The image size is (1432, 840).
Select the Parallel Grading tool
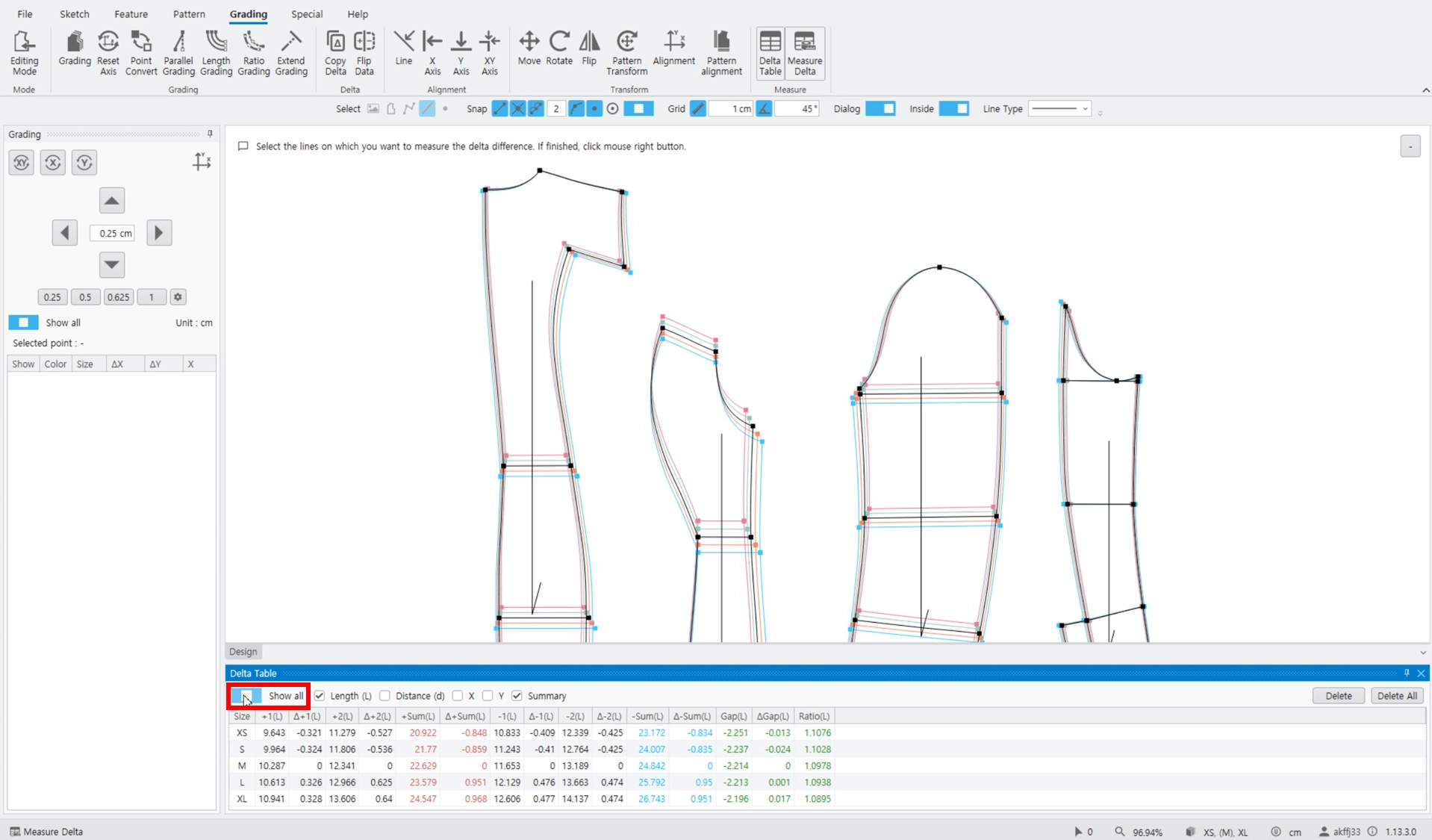178,53
